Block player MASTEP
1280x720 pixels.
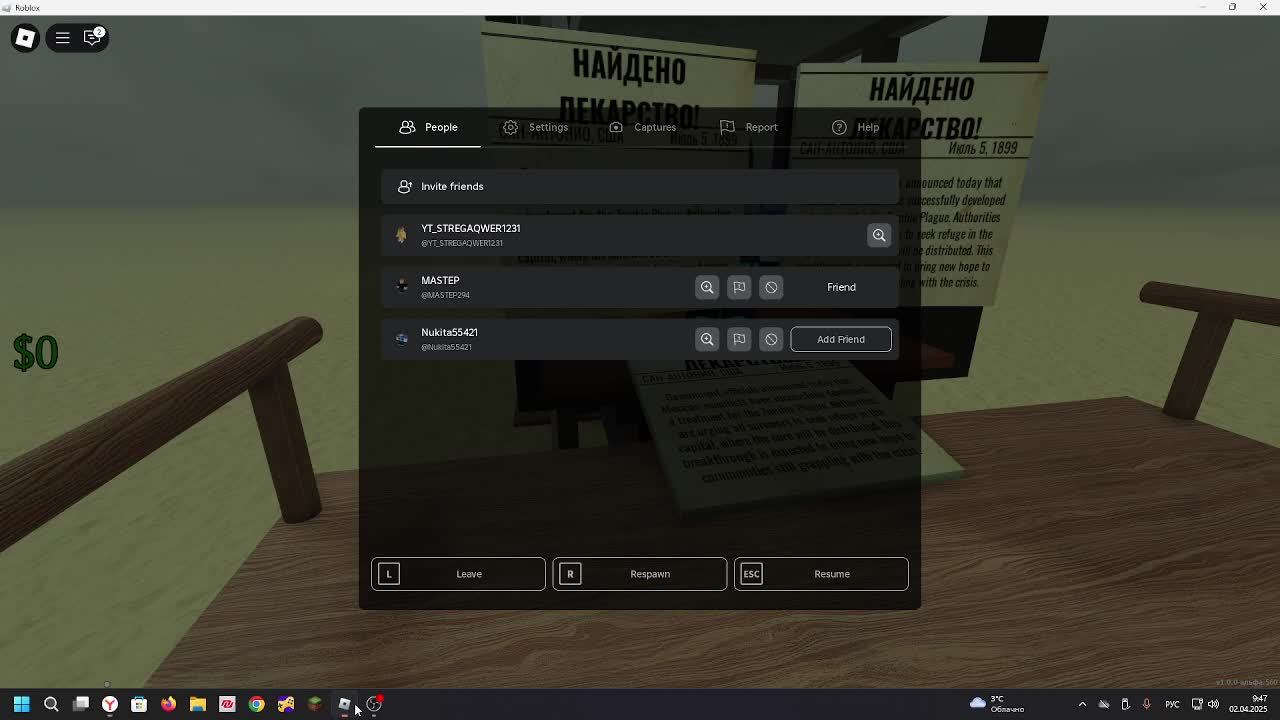(771, 287)
